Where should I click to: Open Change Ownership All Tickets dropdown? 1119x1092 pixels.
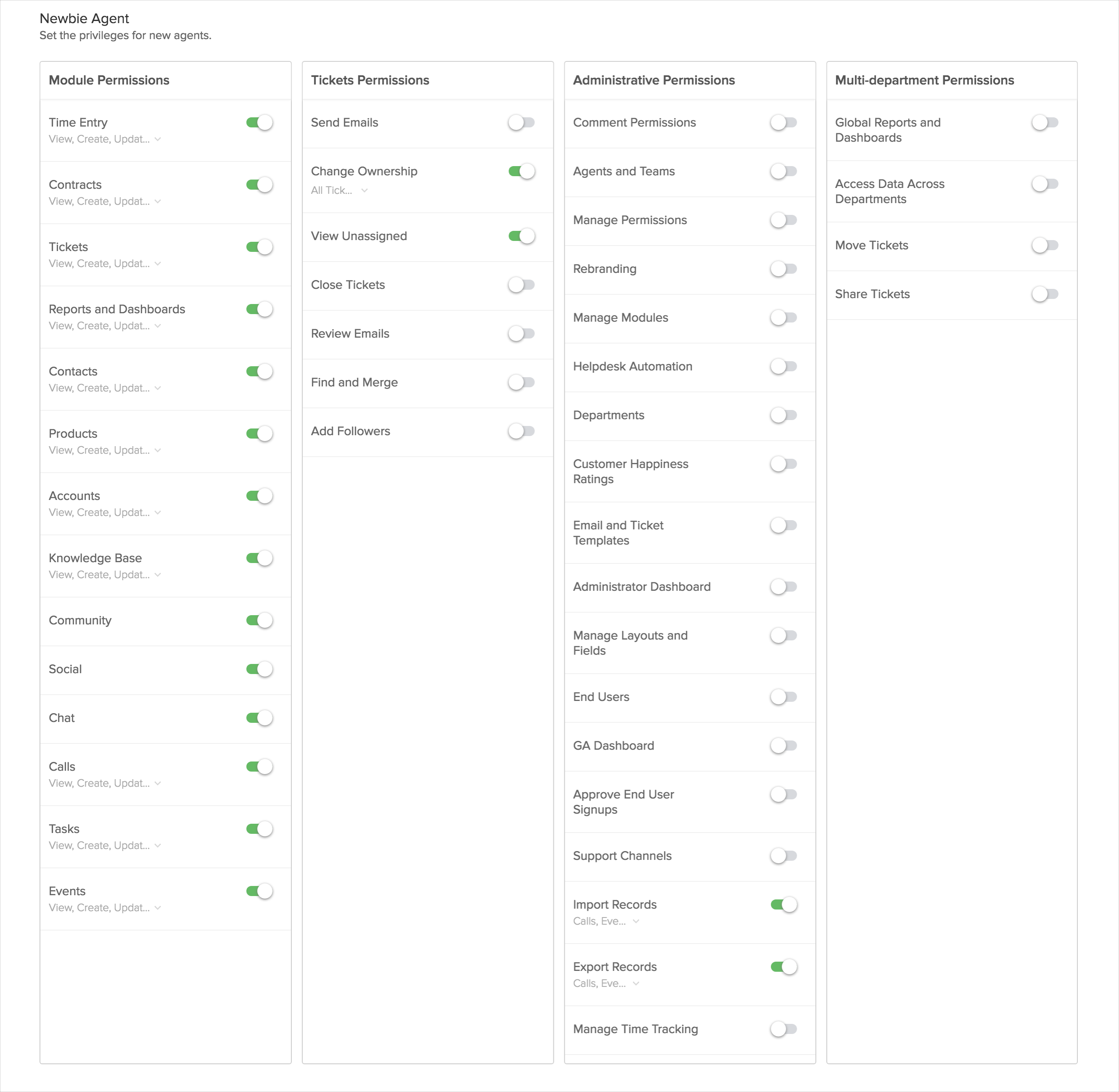339,190
